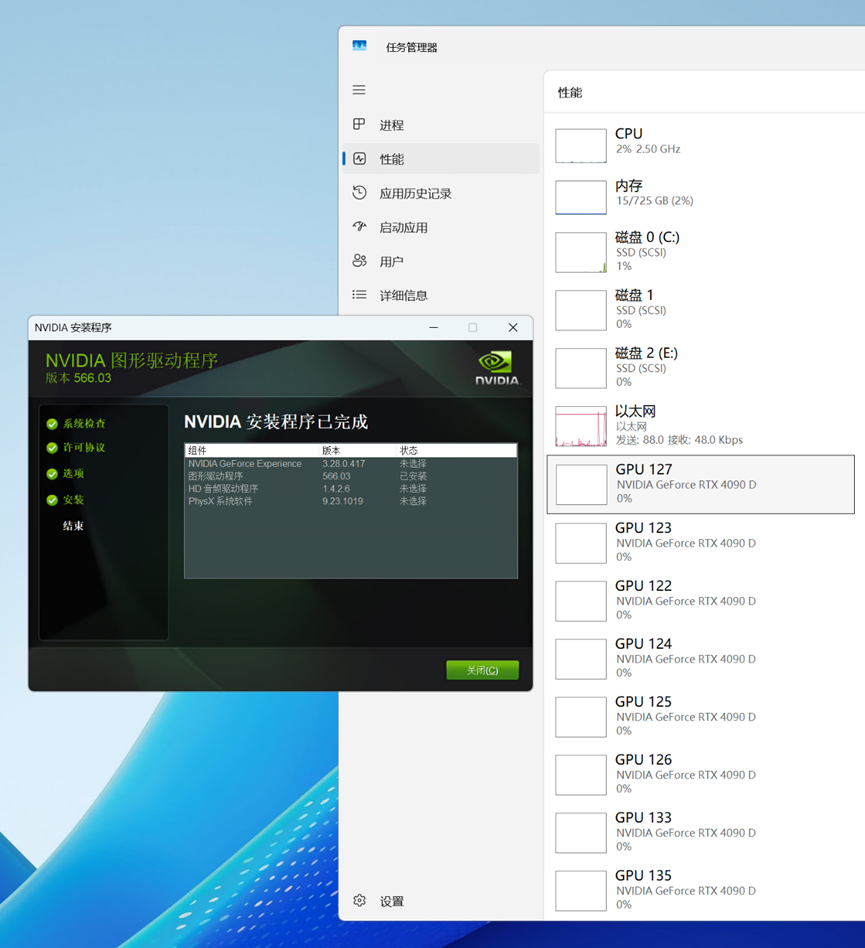865x948 pixels.
Task: Click 任务管理器 window title text
Action: (412, 47)
